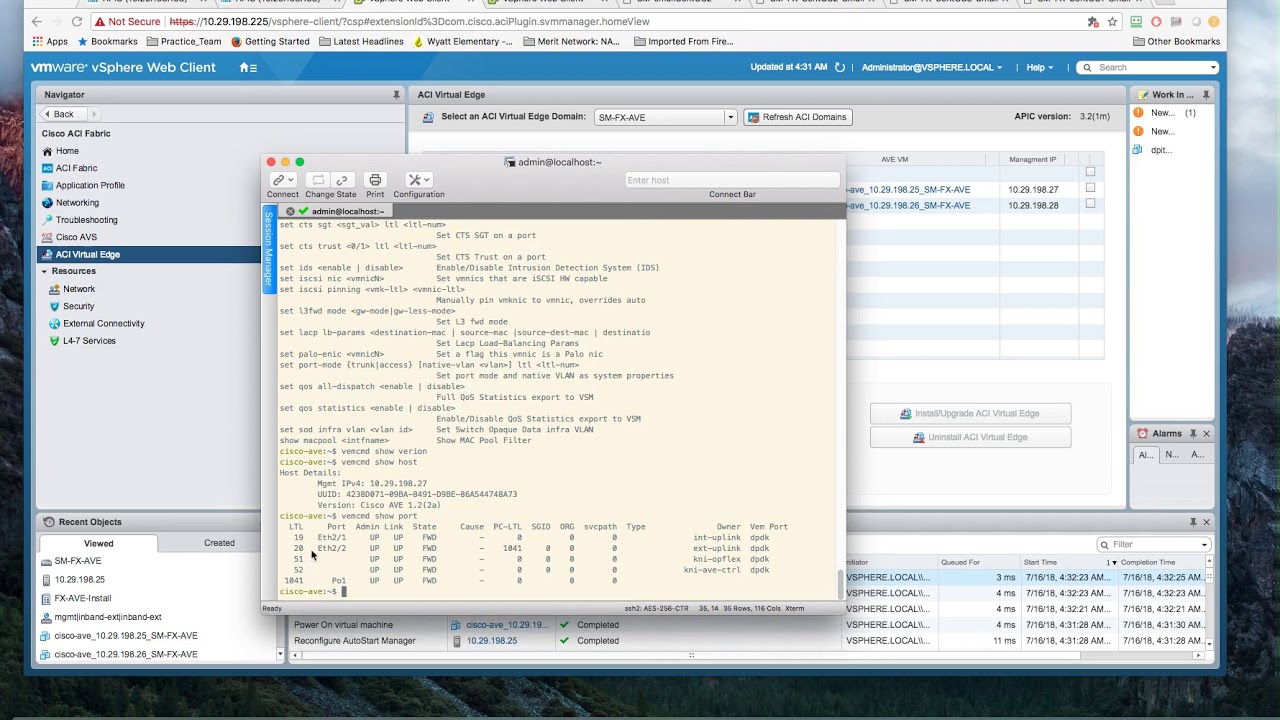Open the Administrator@VSPHERE.LOCAL user menu
This screenshot has height=720, width=1280.
click(x=932, y=67)
